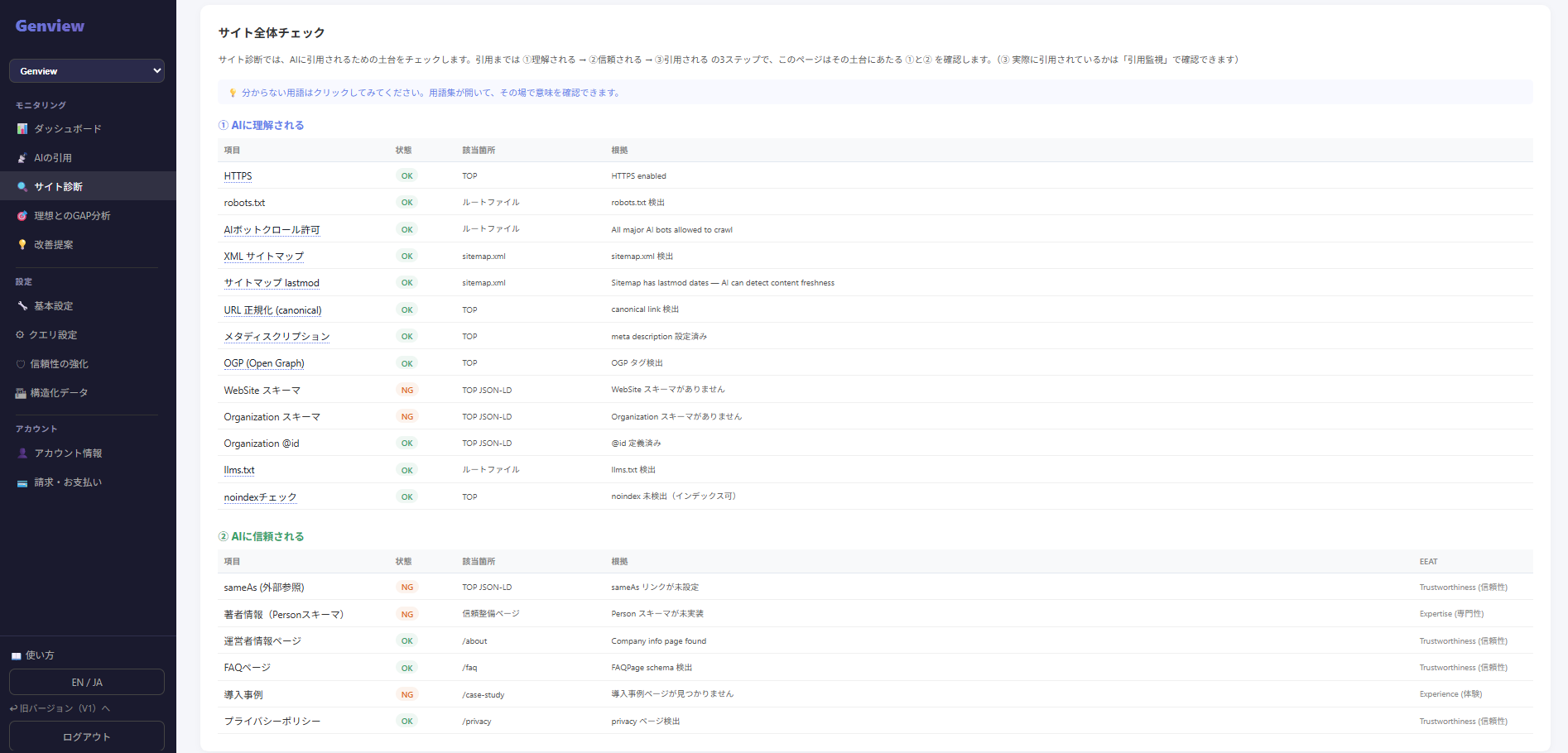The image size is (1568, 753).
Task: Select サイト診断 menu item
Action: [88, 187]
